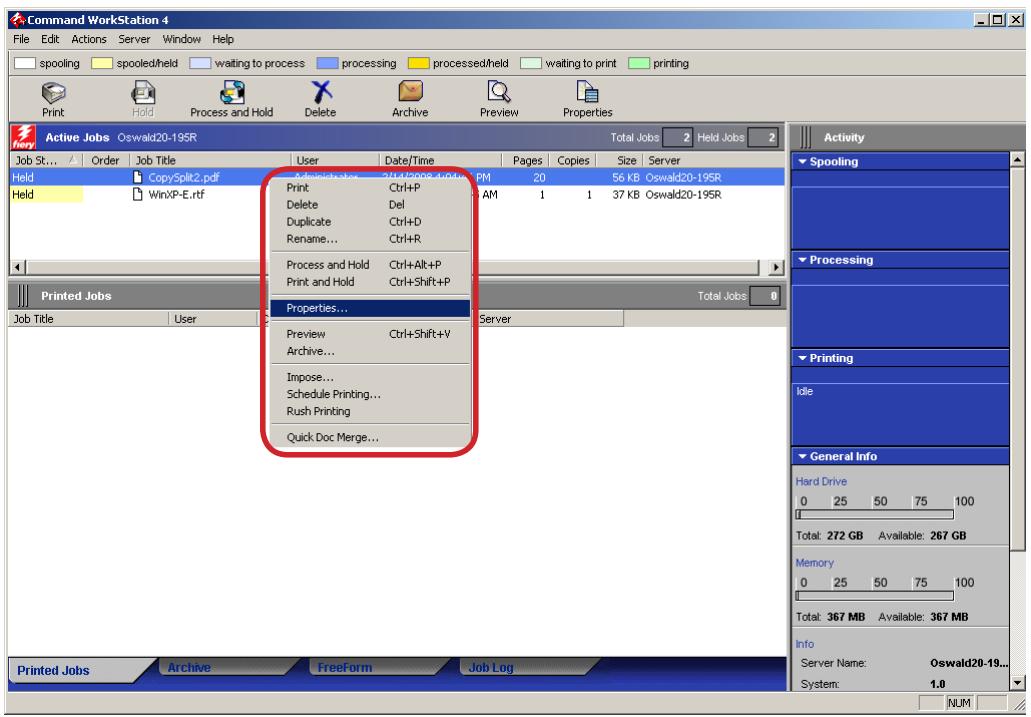Click the spooled/held yellow color swatch
The height and width of the screenshot is (717, 1031).
(x=102, y=63)
